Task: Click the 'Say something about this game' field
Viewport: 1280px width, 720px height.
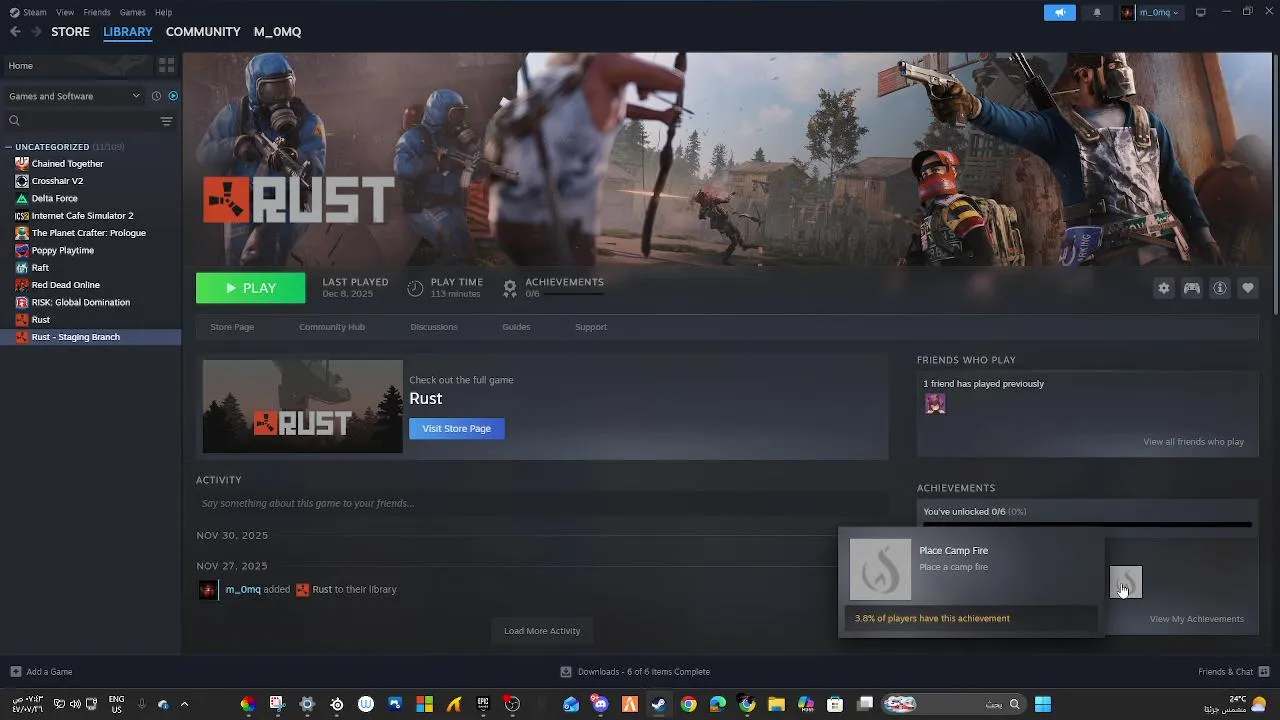Action: 542,503
